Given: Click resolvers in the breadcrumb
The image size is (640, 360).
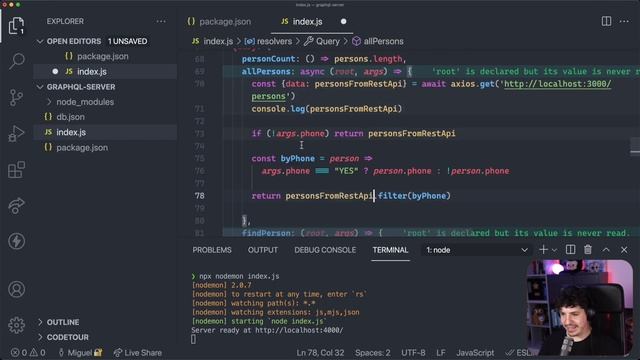Looking at the screenshot, I should (274, 41).
